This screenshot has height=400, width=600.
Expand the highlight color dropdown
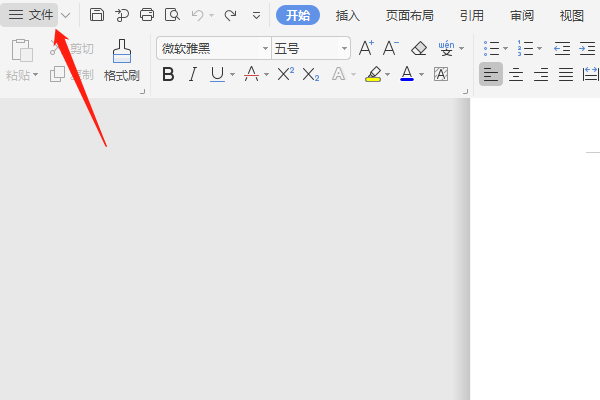click(x=387, y=75)
